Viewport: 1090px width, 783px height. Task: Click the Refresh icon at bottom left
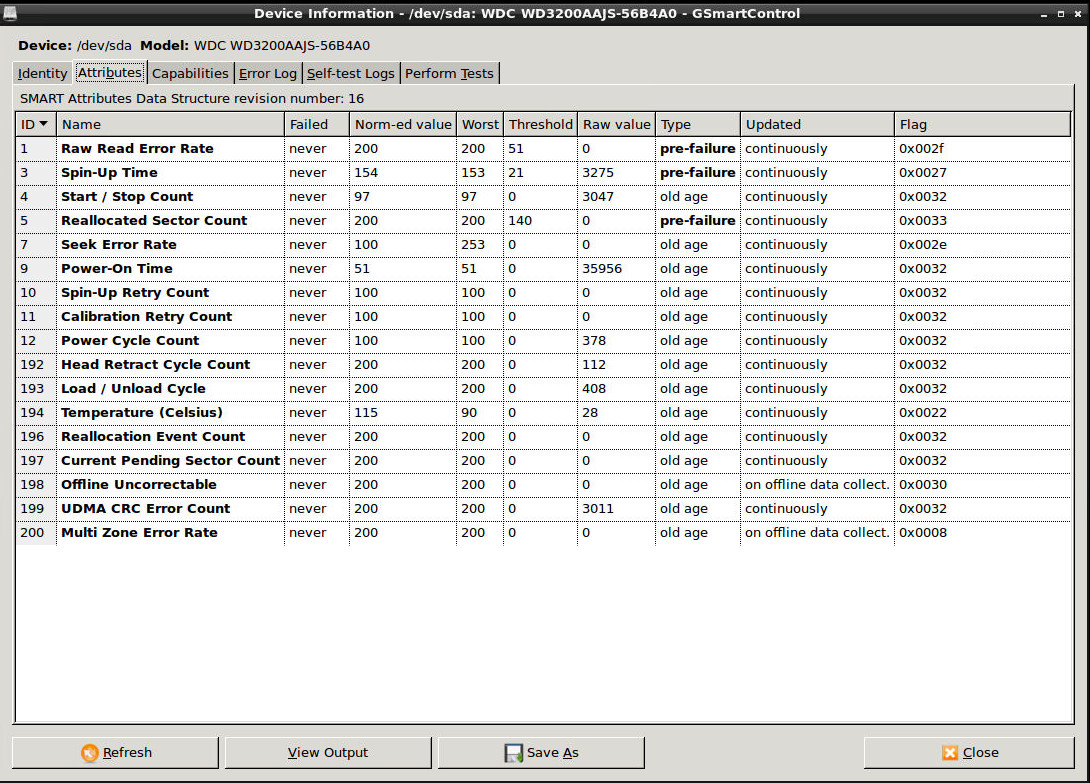pyautogui.click(x=90, y=753)
